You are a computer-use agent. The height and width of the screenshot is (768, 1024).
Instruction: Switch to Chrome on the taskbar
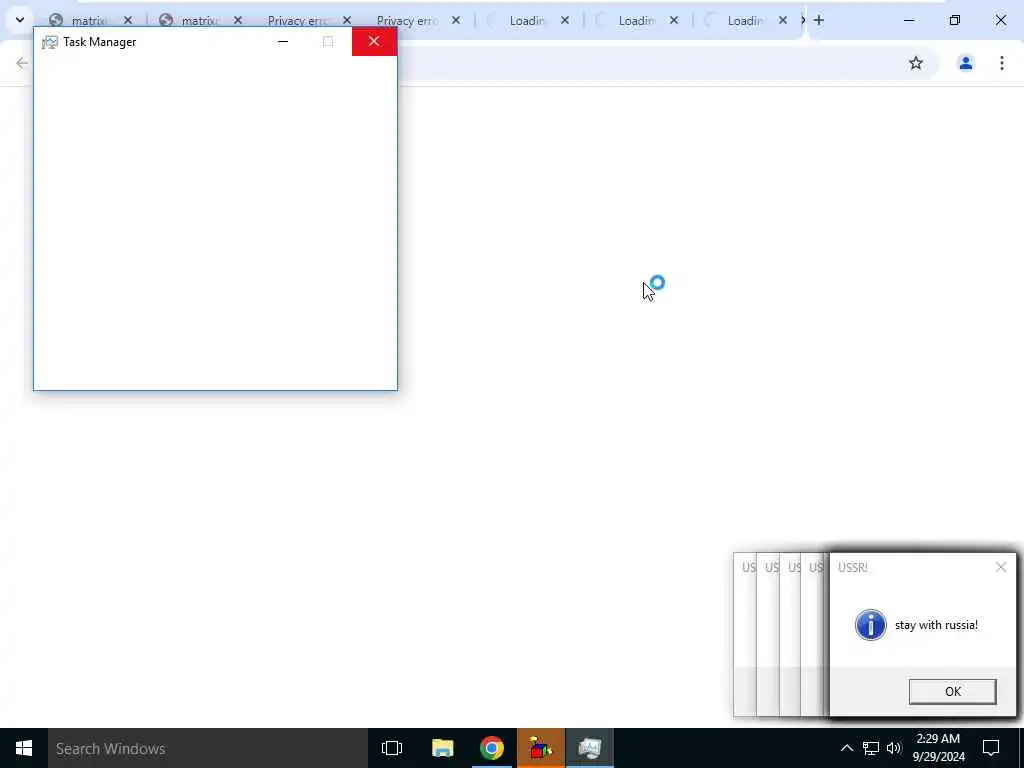pyautogui.click(x=492, y=748)
